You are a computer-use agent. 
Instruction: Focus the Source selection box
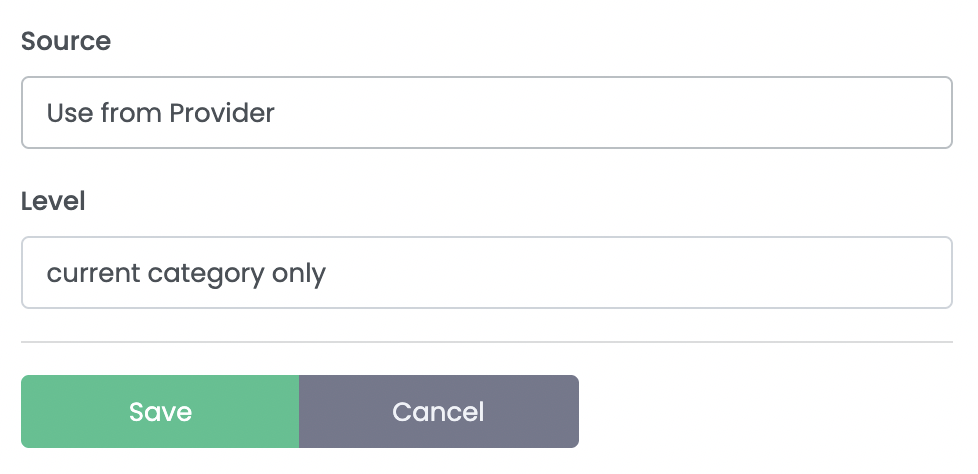pyautogui.click(x=486, y=113)
